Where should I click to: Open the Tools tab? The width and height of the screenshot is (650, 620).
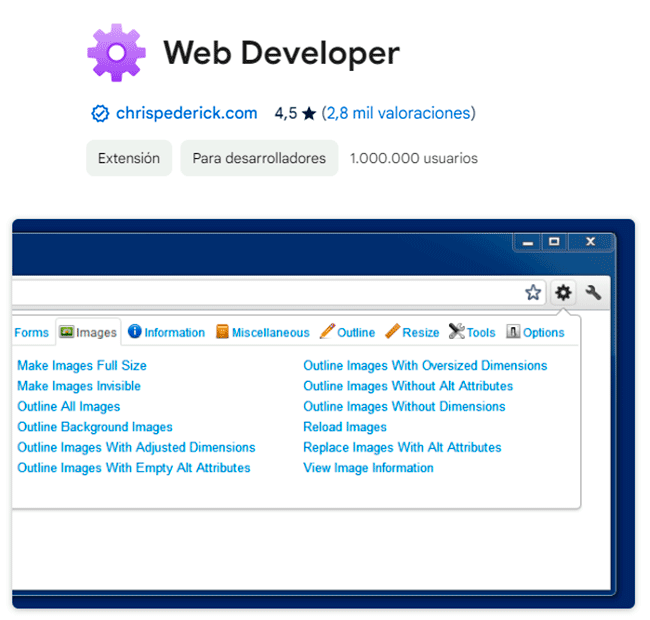click(x=472, y=332)
